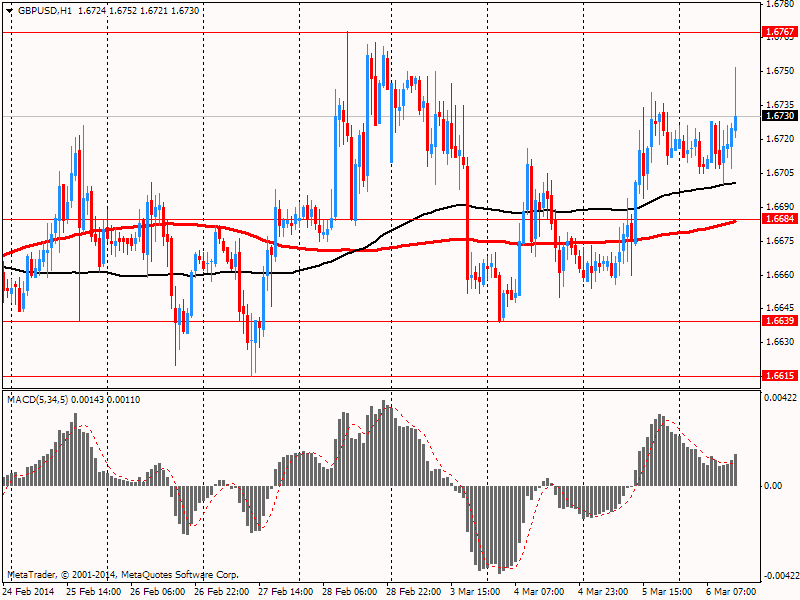Select the red 1.6615 level label

(779, 376)
